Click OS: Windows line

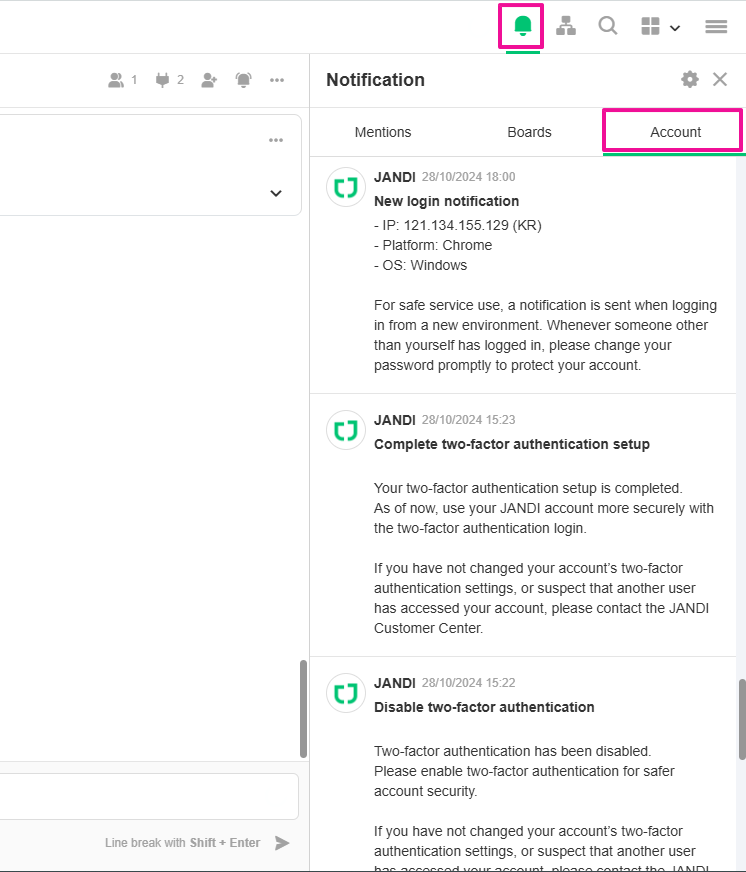coord(421,265)
